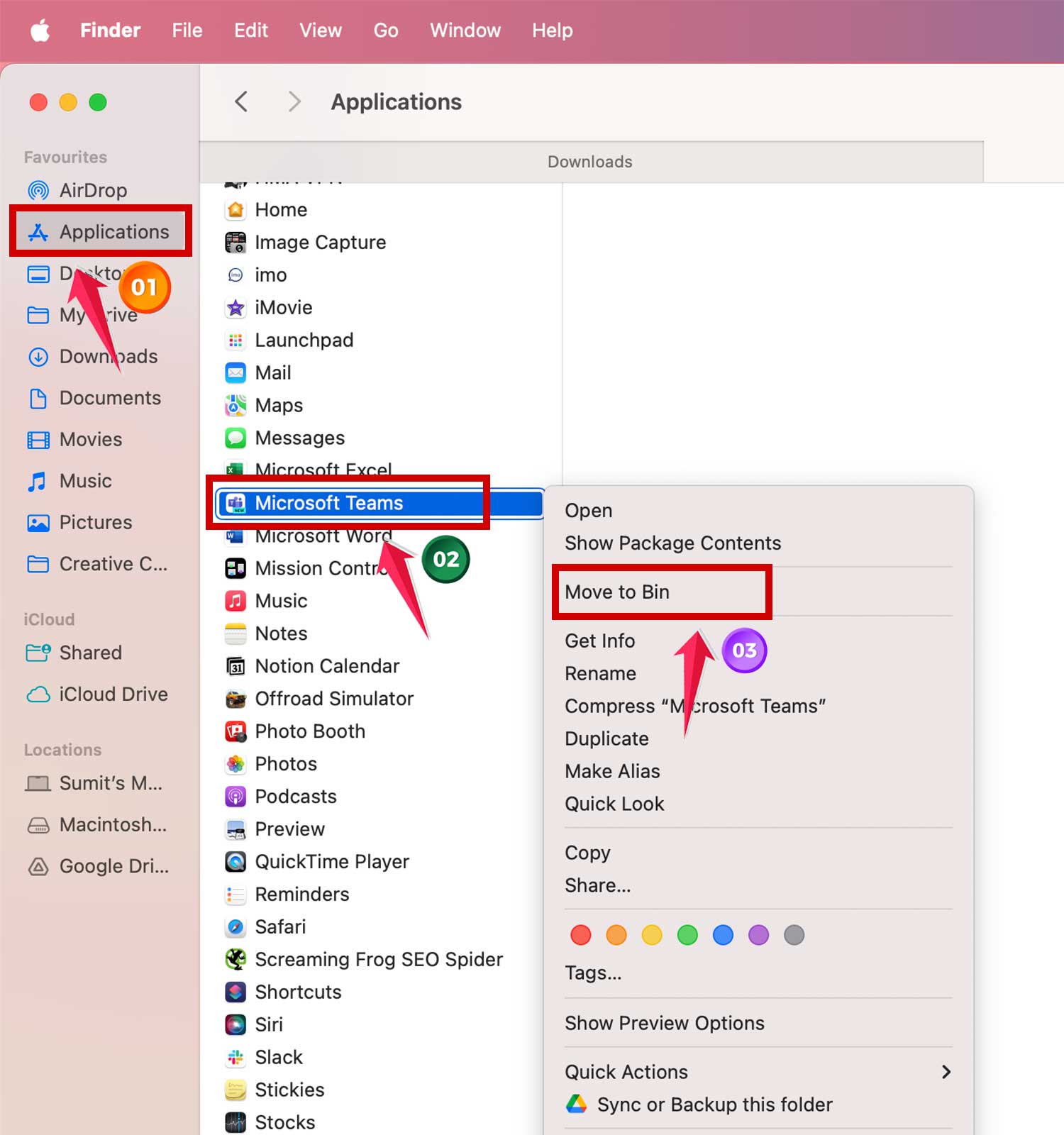
Task: Apply the purple tag color
Action: [758, 935]
